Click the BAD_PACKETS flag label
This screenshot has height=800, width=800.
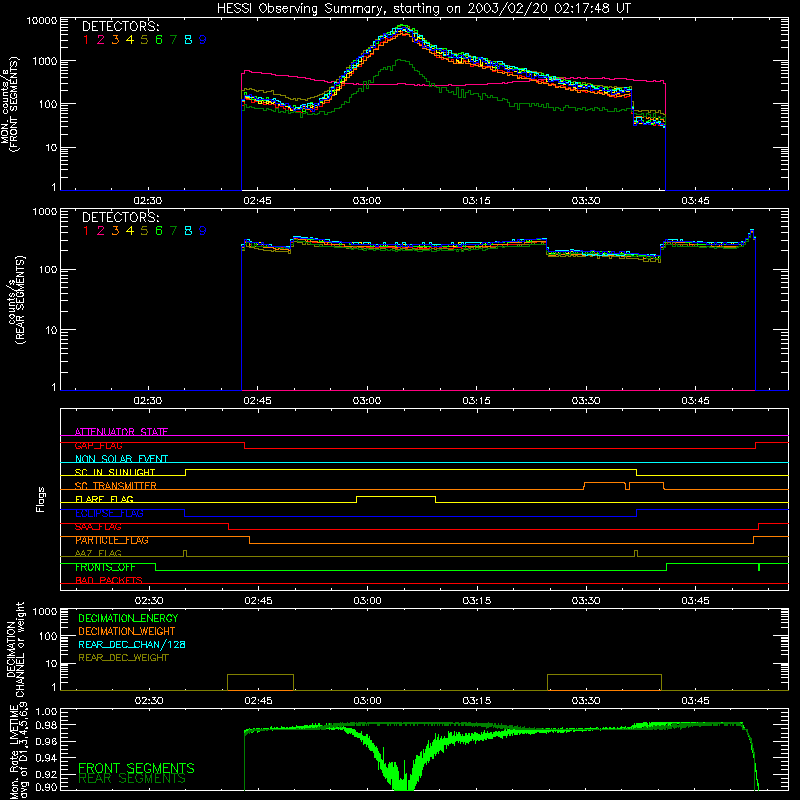[x=109, y=581]
